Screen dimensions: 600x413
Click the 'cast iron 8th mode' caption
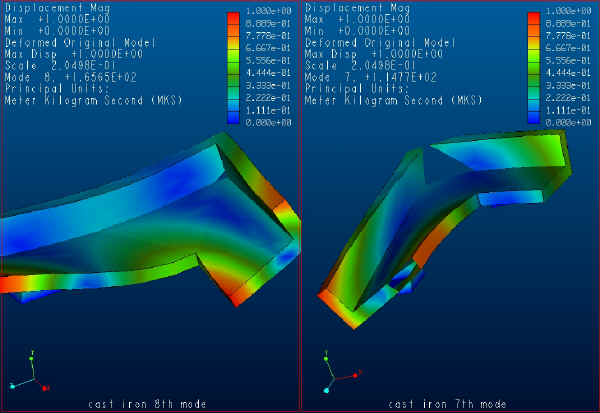pyautogui.click(x=147, y=404)
